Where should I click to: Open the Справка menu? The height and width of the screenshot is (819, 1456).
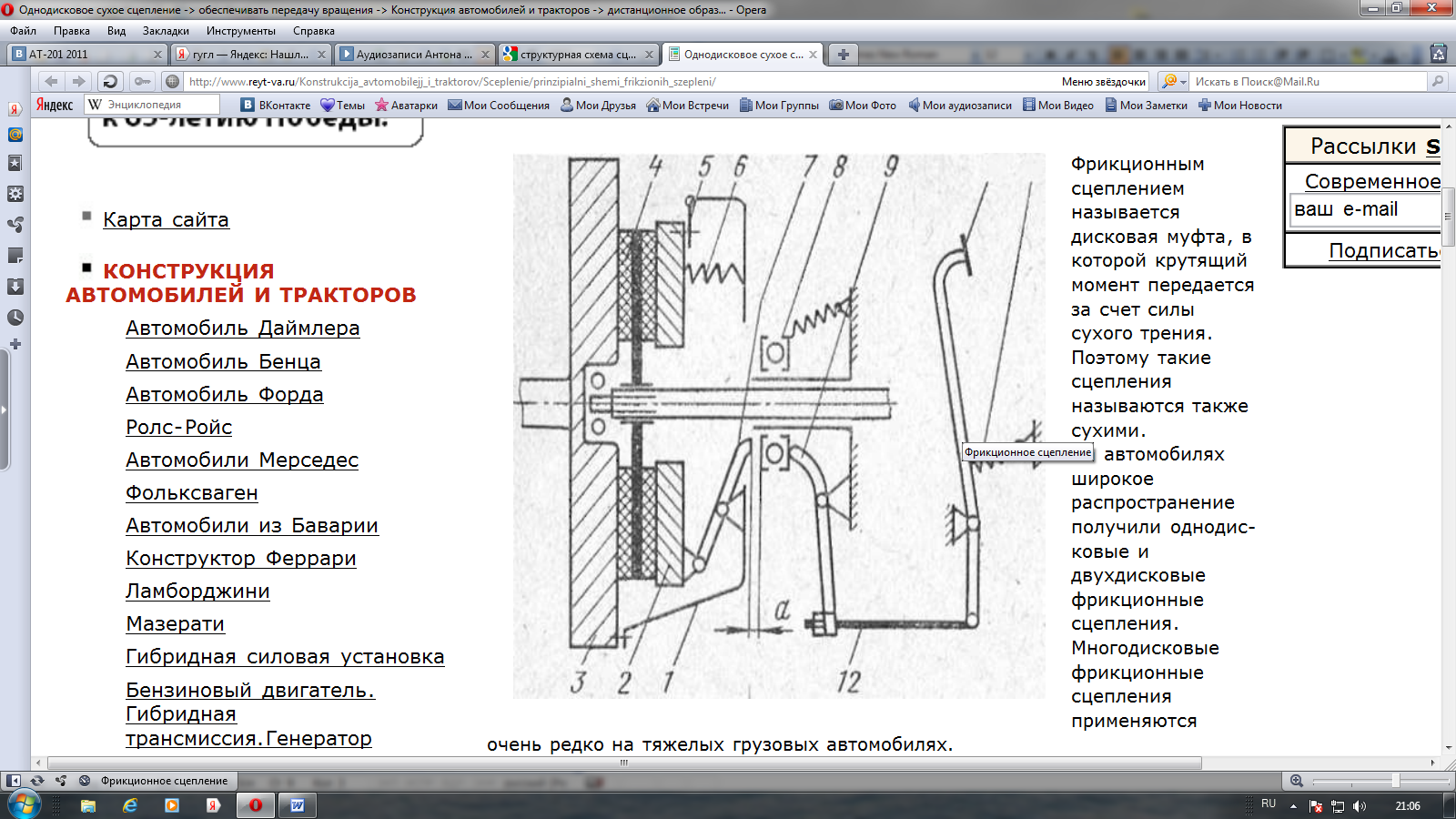point(314,31)
